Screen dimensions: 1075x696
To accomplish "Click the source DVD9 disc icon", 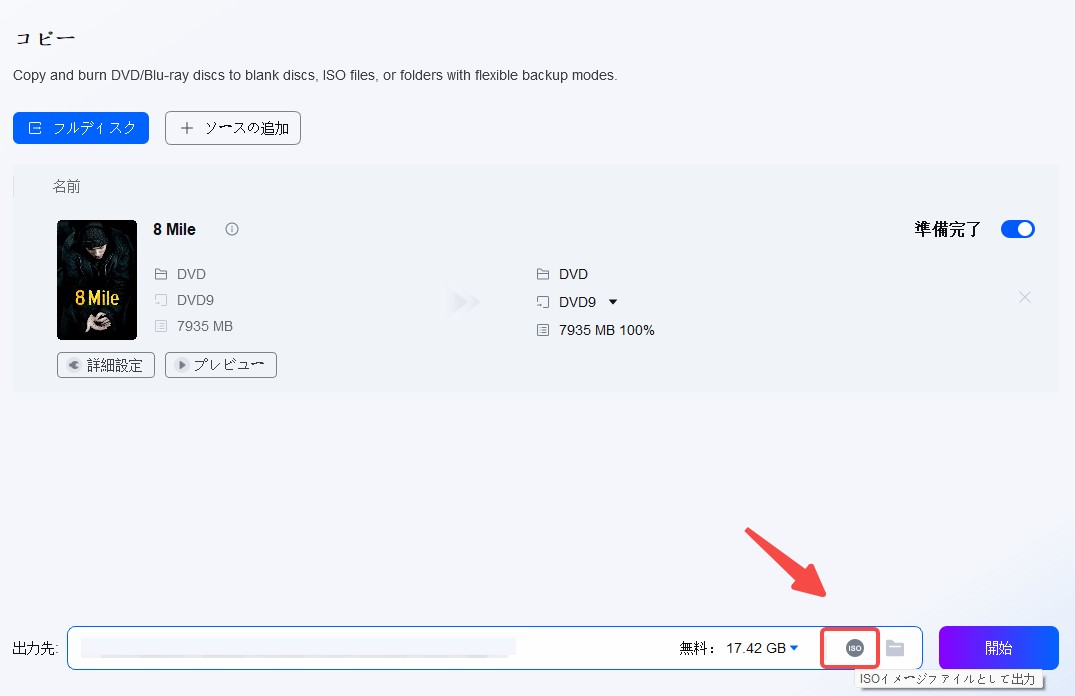I will (x=161, y=300).
